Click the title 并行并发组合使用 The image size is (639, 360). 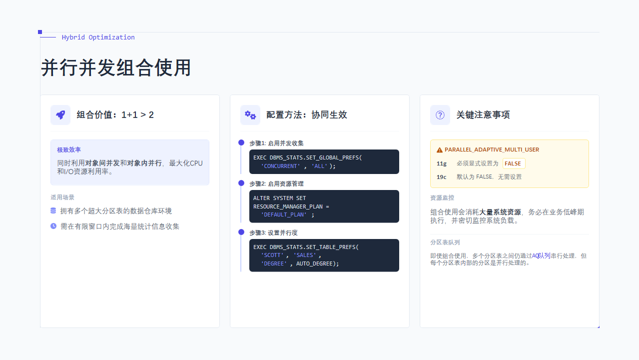click(x=116, y=68)
